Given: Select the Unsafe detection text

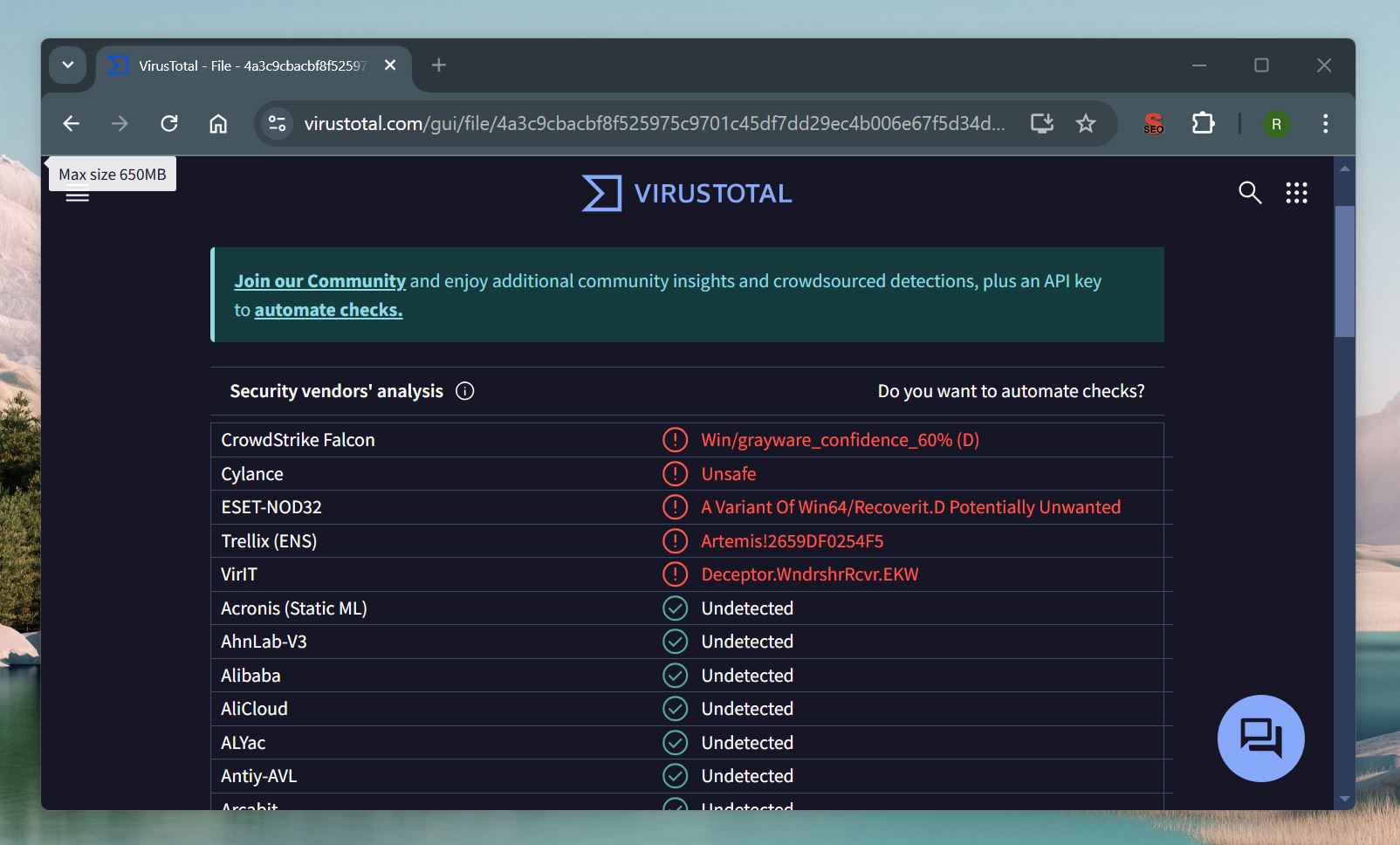Looking at the screenshot, I should click(x=729, y=474).
